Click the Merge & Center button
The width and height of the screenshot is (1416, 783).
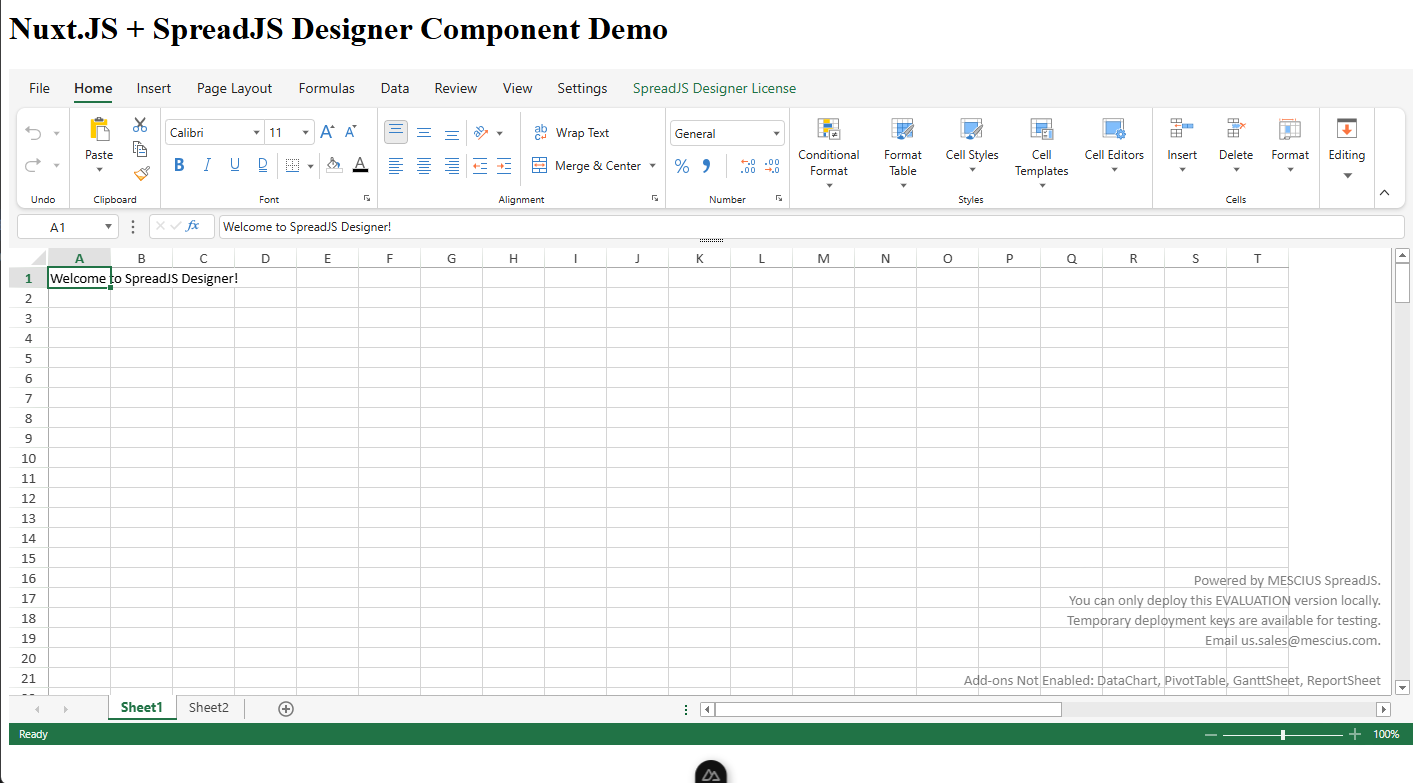tap(586, 166)
